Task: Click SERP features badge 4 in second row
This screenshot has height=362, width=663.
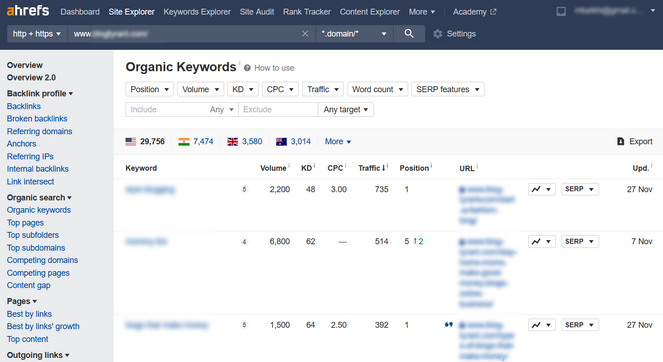Action: [244, 242]
